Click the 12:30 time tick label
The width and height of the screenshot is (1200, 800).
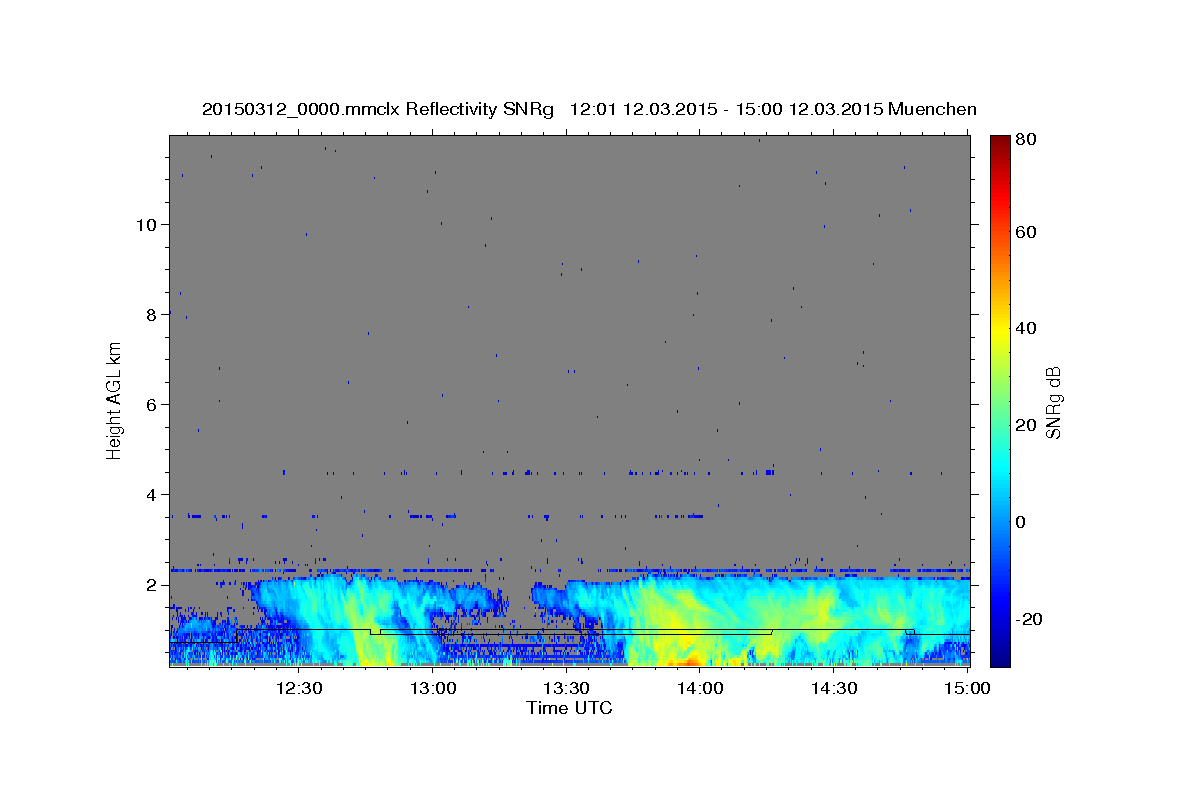pyautogui.click(x=300, y=688)
